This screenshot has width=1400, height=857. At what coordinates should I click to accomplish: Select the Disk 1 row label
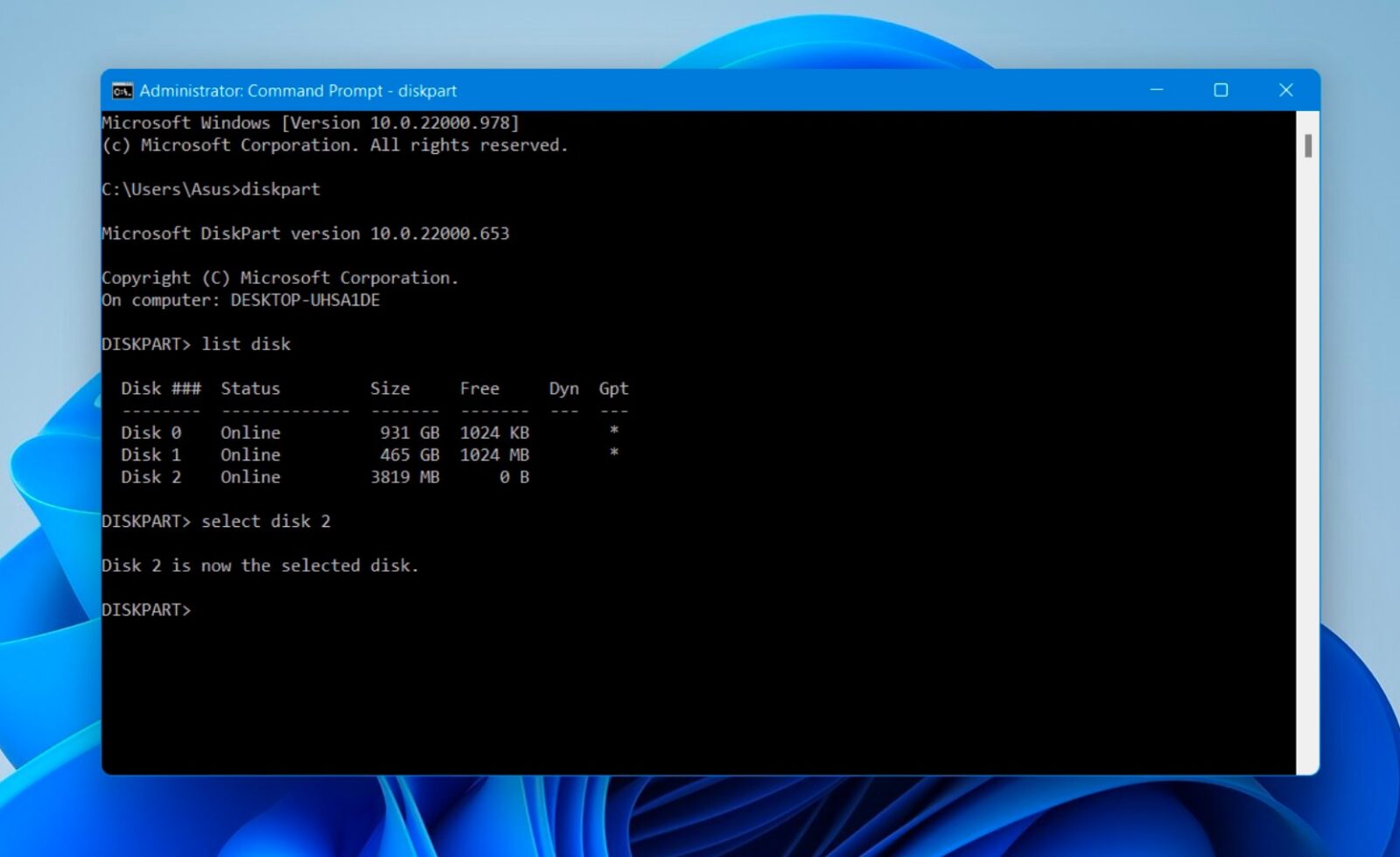150,455
